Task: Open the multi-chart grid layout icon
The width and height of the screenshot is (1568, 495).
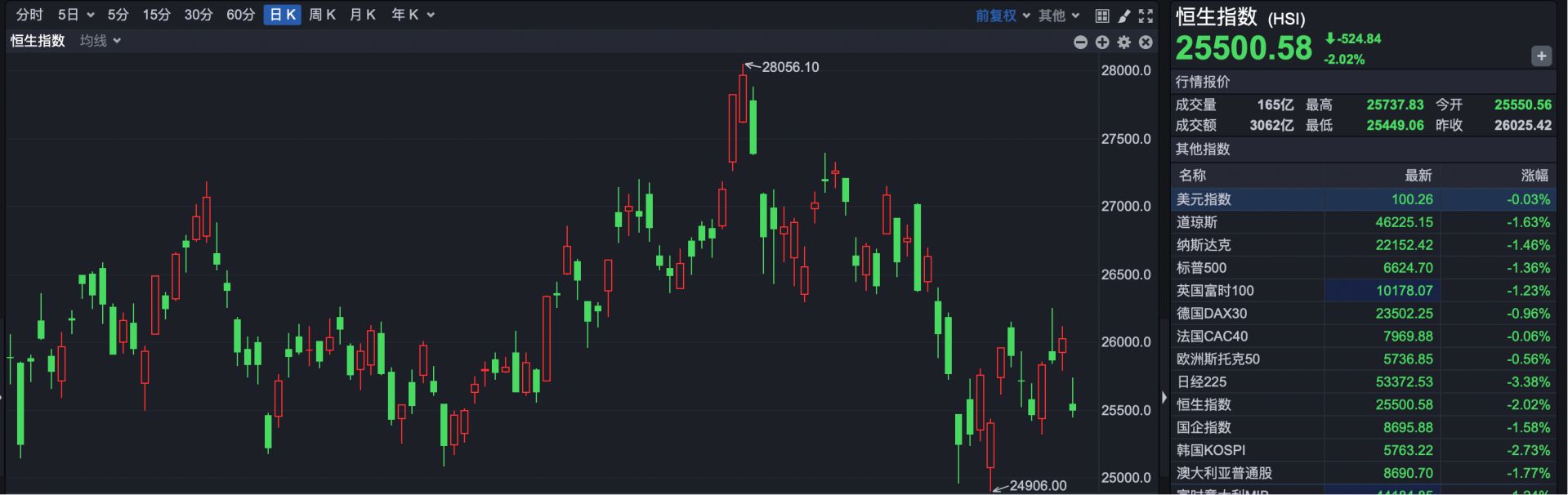Action: coord(1101,16)
